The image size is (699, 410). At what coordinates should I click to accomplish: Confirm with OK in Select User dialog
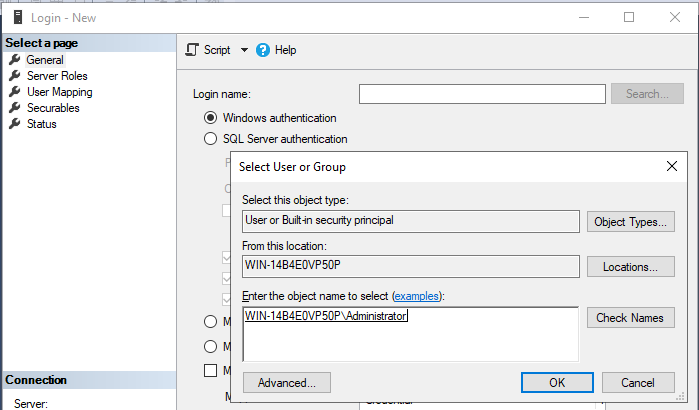click(557, 382)
